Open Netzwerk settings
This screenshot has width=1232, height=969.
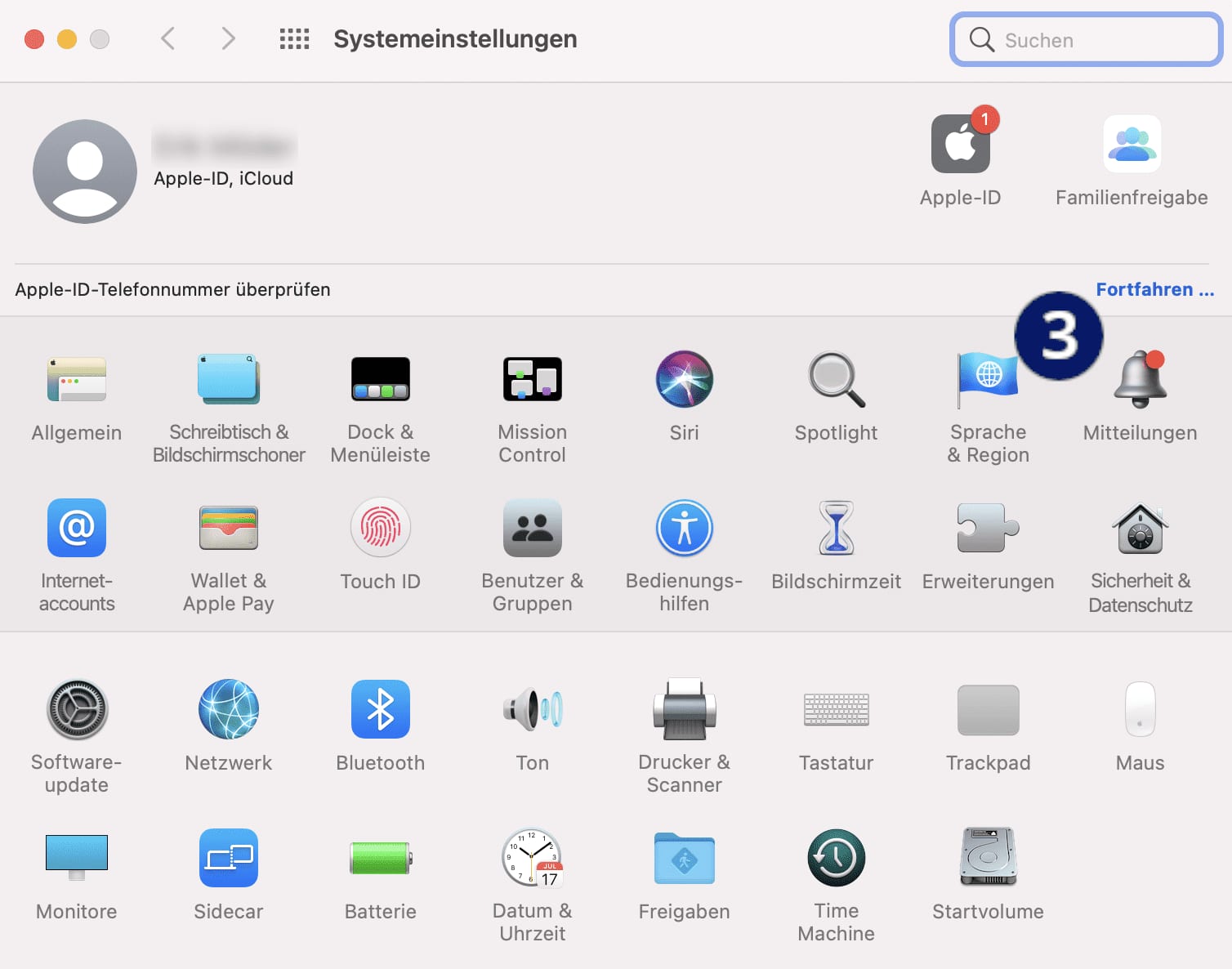(229, 709)
